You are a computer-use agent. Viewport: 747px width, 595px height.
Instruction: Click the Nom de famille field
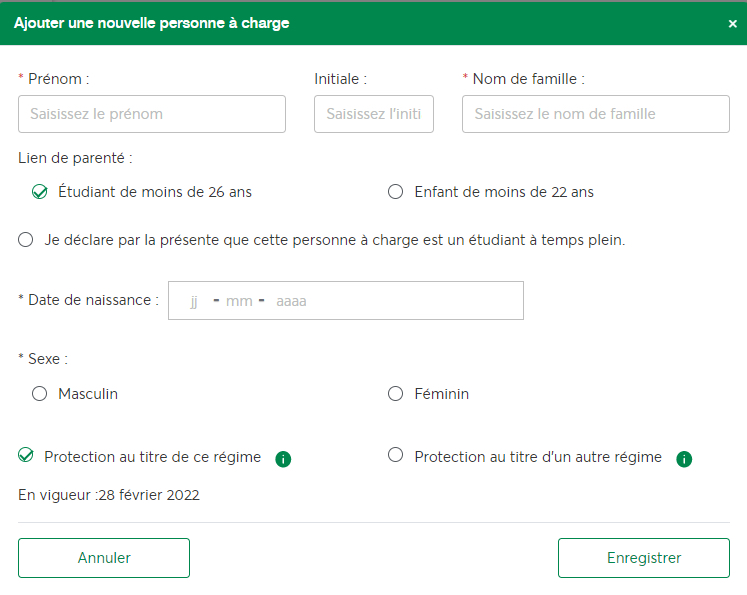tap(596, 114)
